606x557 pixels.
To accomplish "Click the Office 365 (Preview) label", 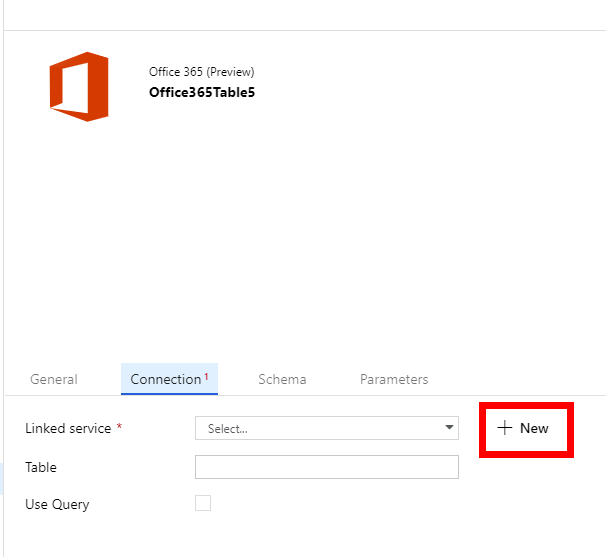I will 201,72.
